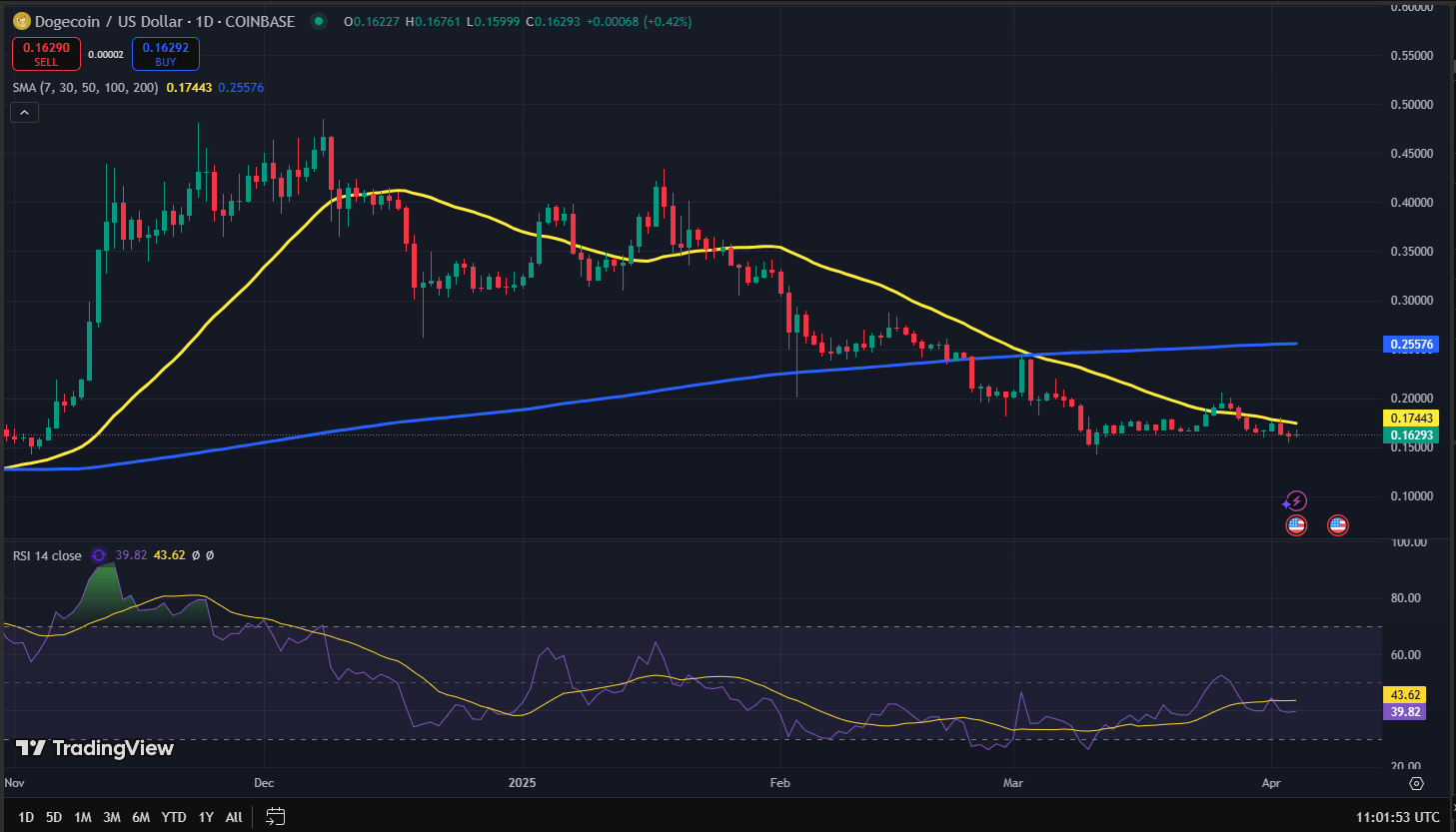Screen dimensions: 1456x832
Task: Click the green 0.16293 current price label
Action: [x=1411, y=435]
